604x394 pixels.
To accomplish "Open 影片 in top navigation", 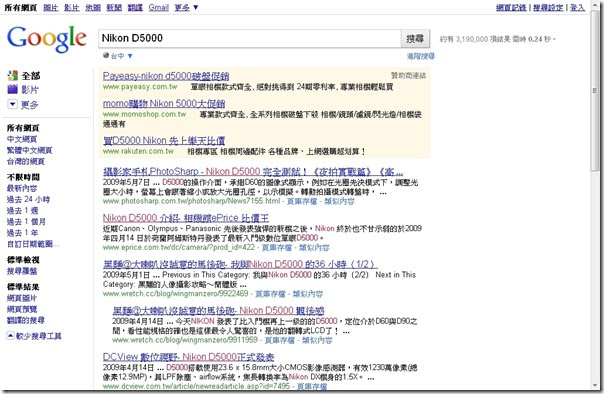I will point(72,7).
